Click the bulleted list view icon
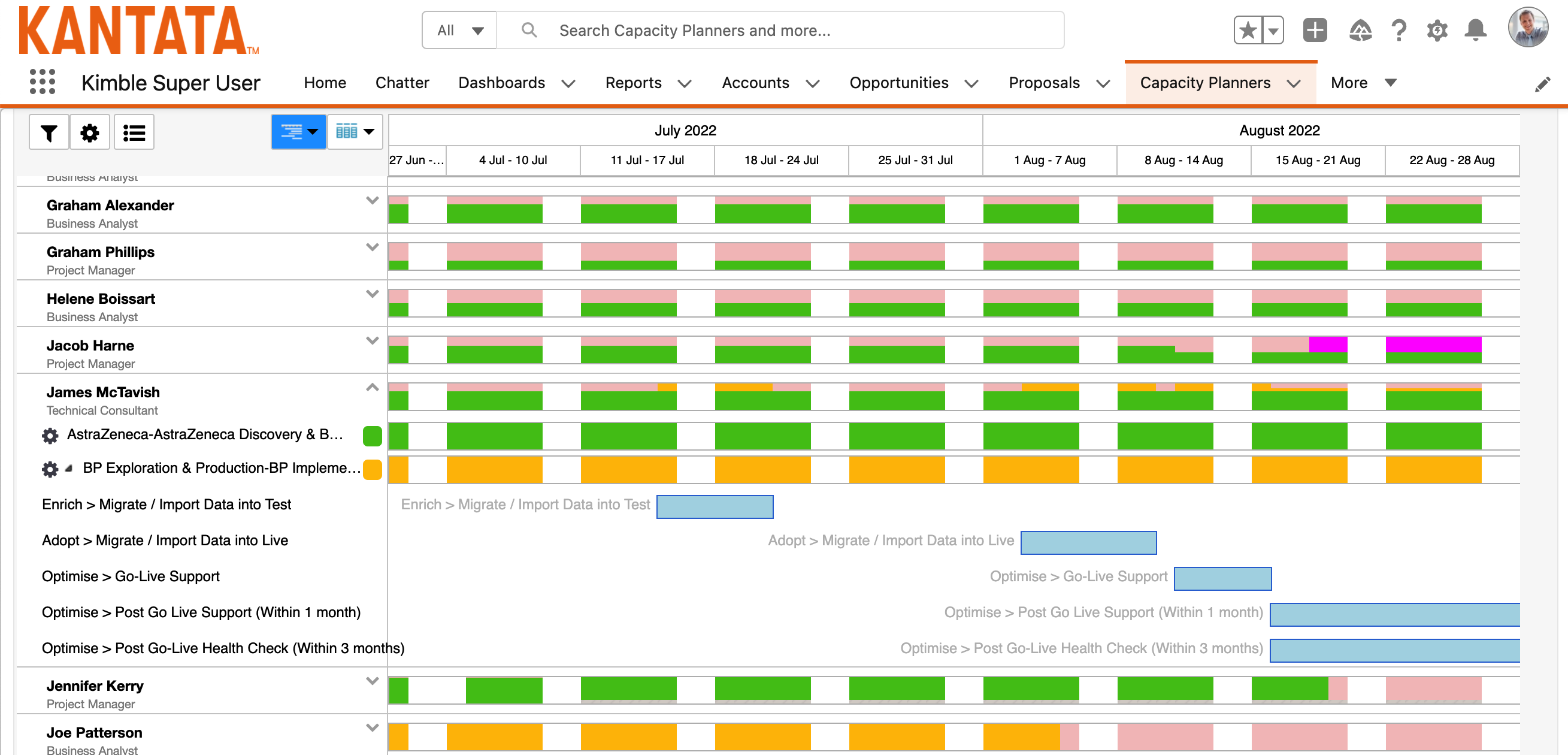 click(134, 132)
